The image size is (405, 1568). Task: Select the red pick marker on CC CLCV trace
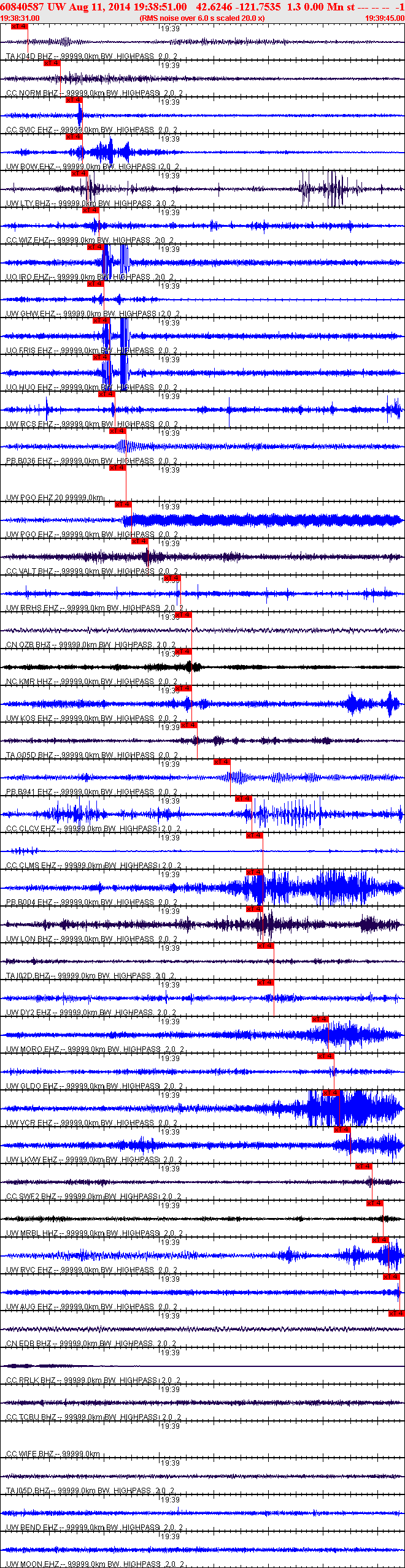coord(244,799)
